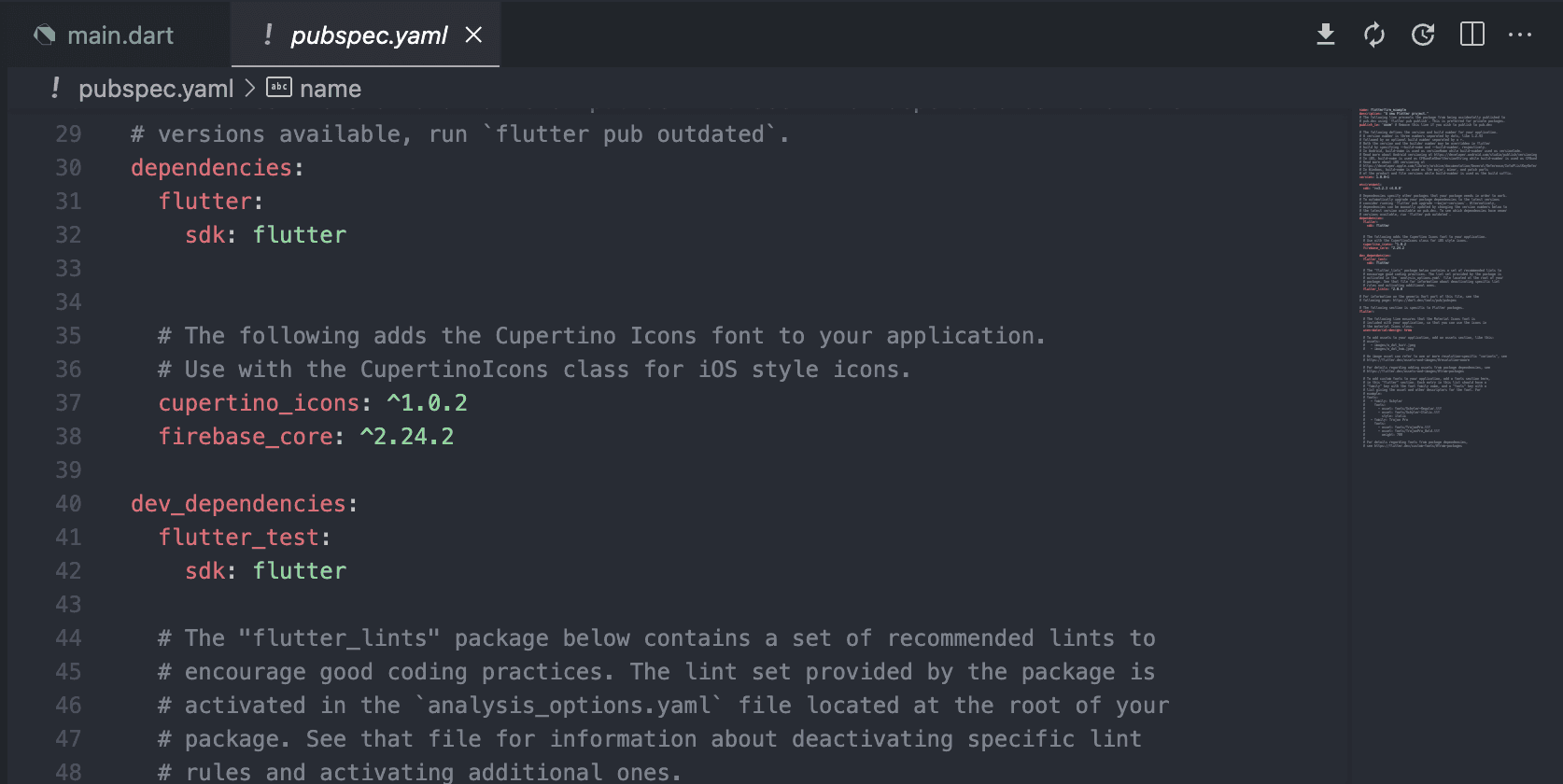Image resolution: width=1563 pixels, height=784 pixels.
Task: Open the More Actions ellipsis menu
Action: point(1520,35)
